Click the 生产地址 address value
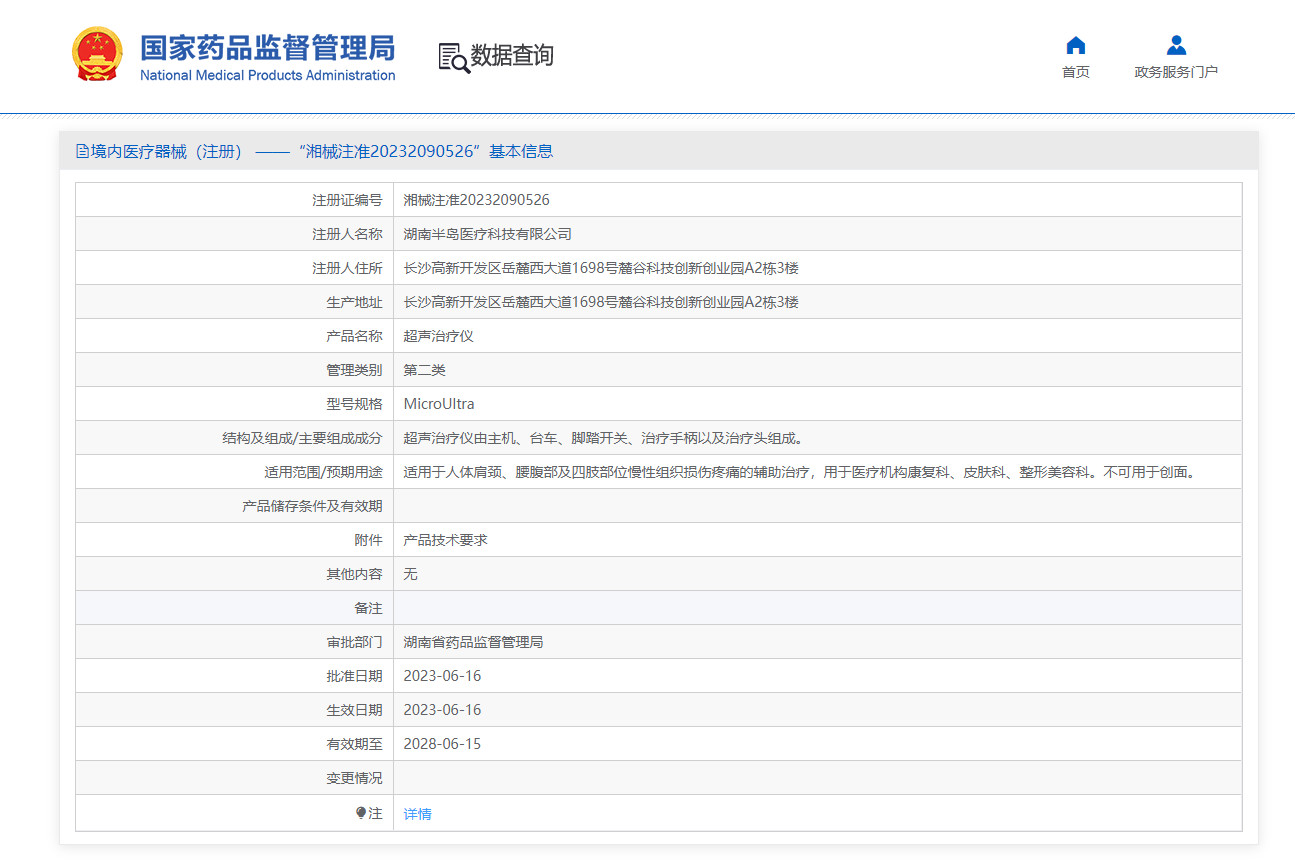Viewport: 1295px width, 860px height. coord(601,302)
